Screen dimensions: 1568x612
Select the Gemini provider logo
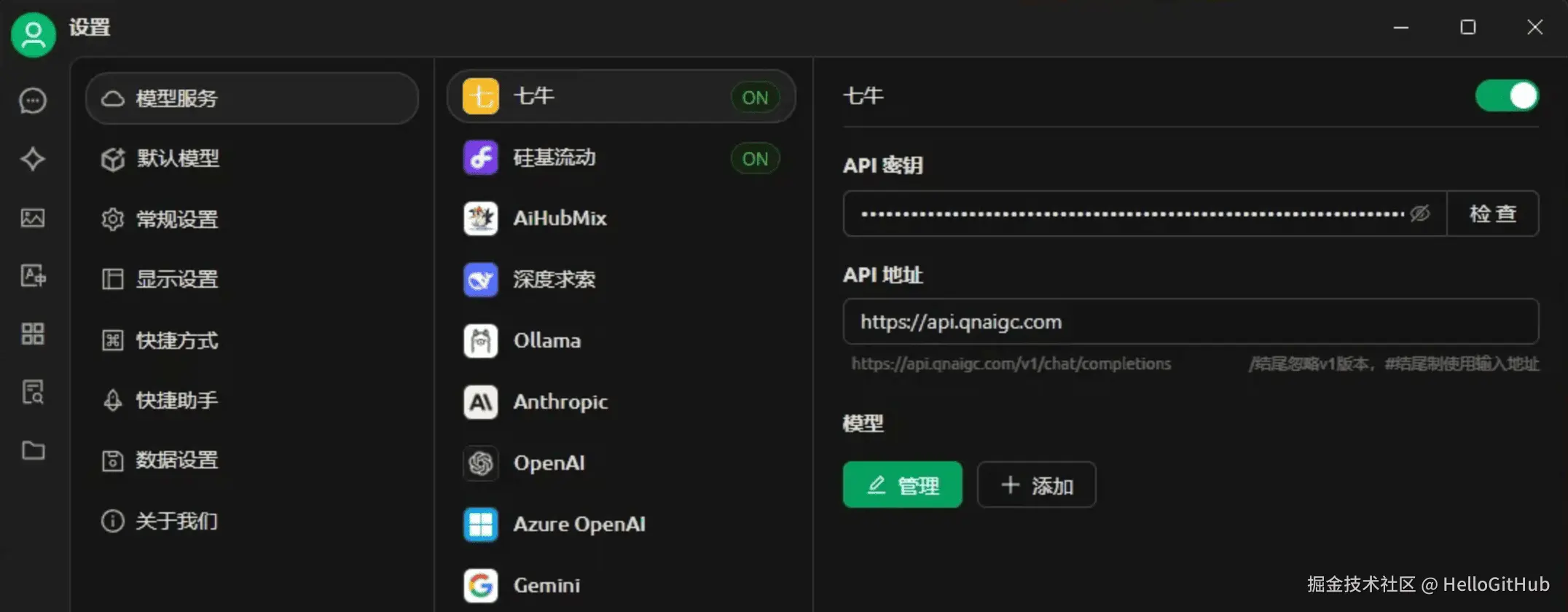coord(481,586)
